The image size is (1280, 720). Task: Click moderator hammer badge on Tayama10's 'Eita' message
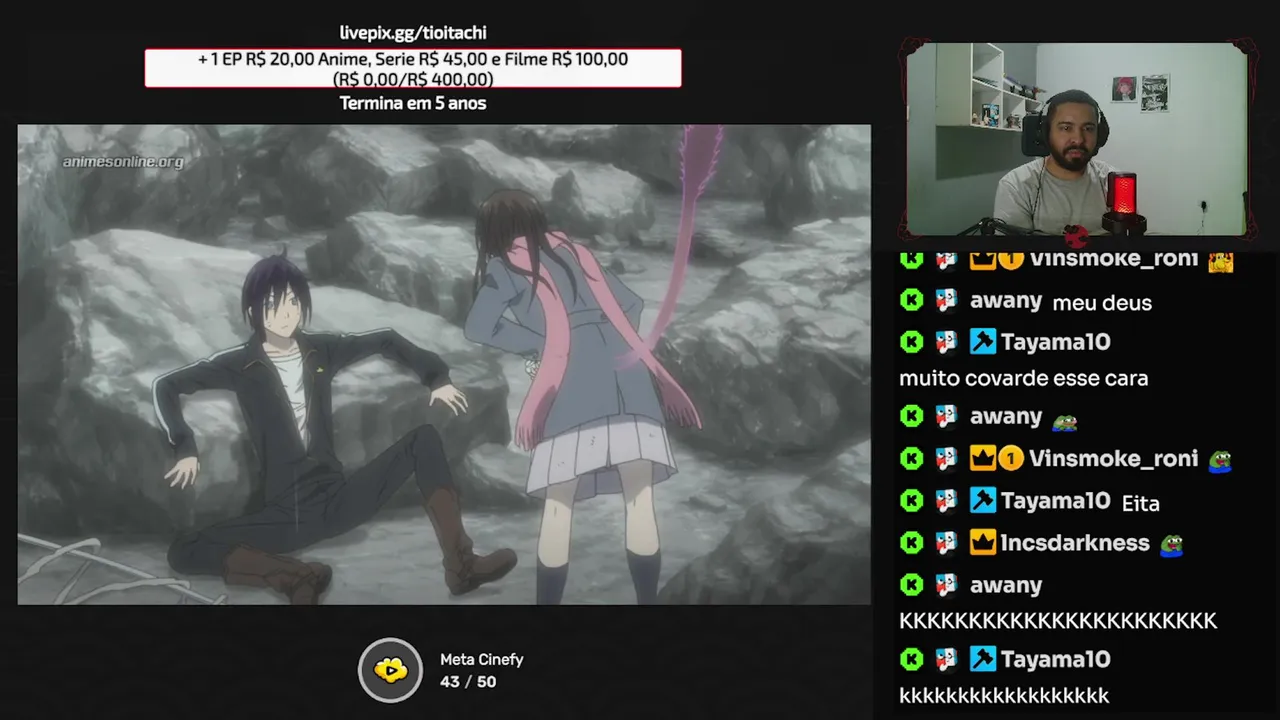pyautogui.click(x=982, y=500)
